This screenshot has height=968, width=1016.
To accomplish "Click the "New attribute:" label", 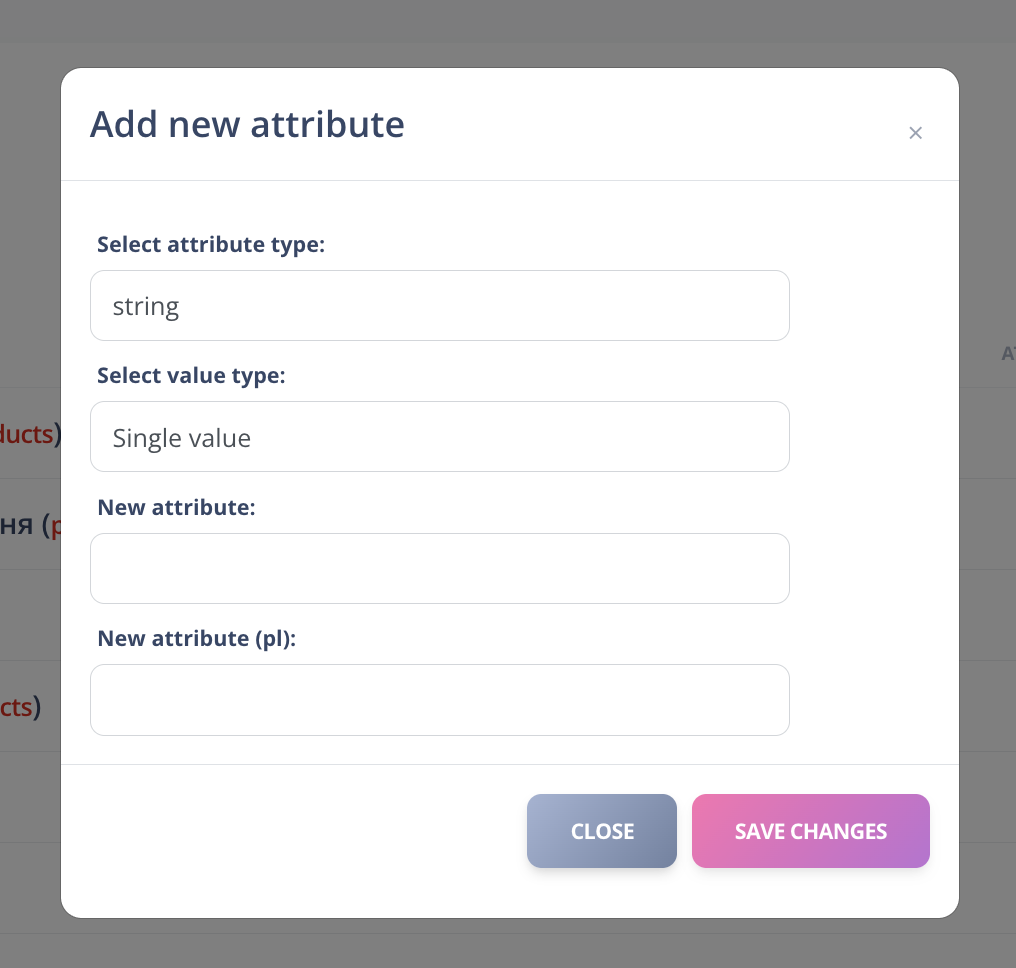I will pyautogui.click(x=177, y=507).
